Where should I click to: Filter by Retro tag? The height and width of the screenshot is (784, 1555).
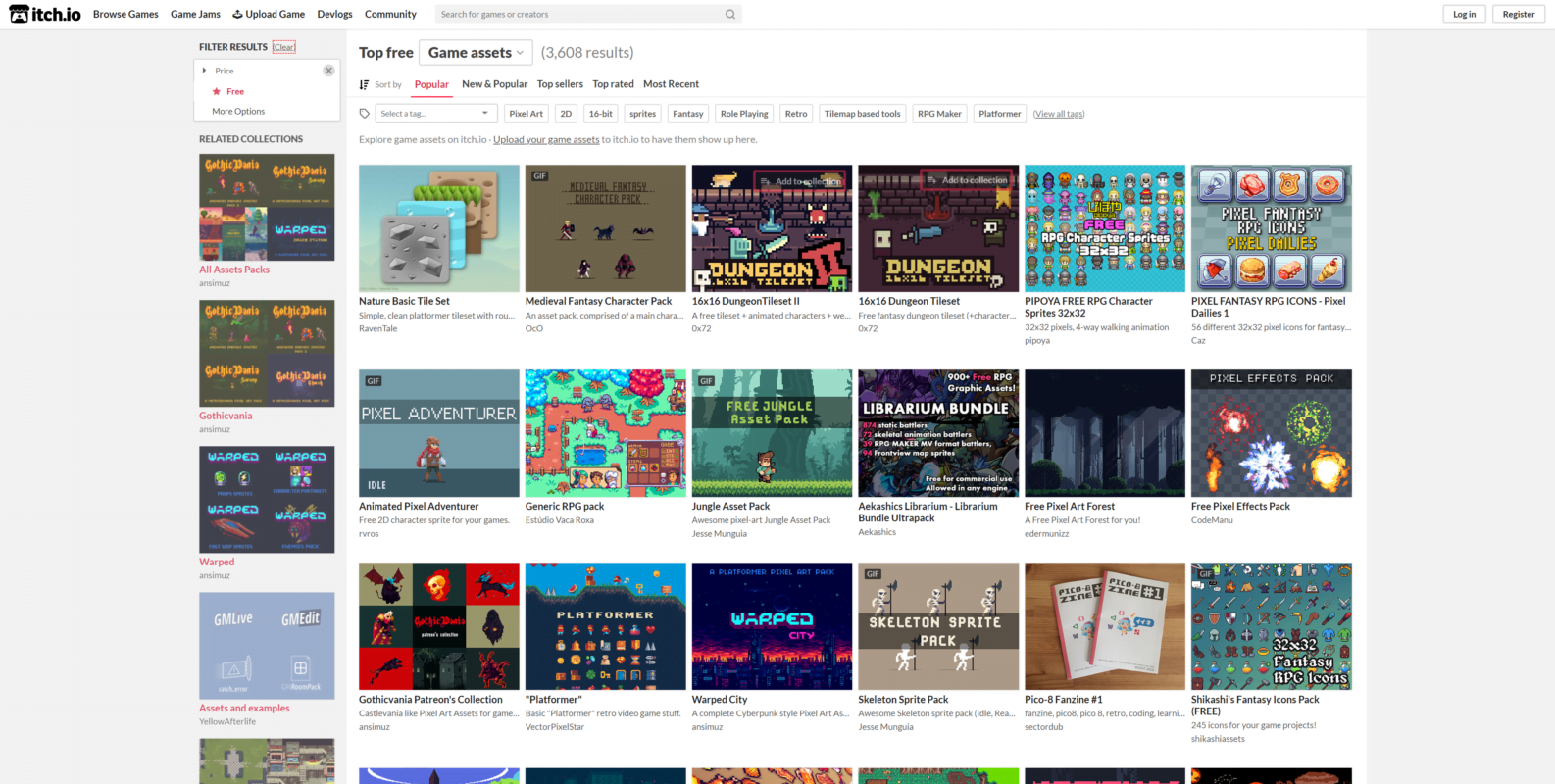(x=796, y=114)
